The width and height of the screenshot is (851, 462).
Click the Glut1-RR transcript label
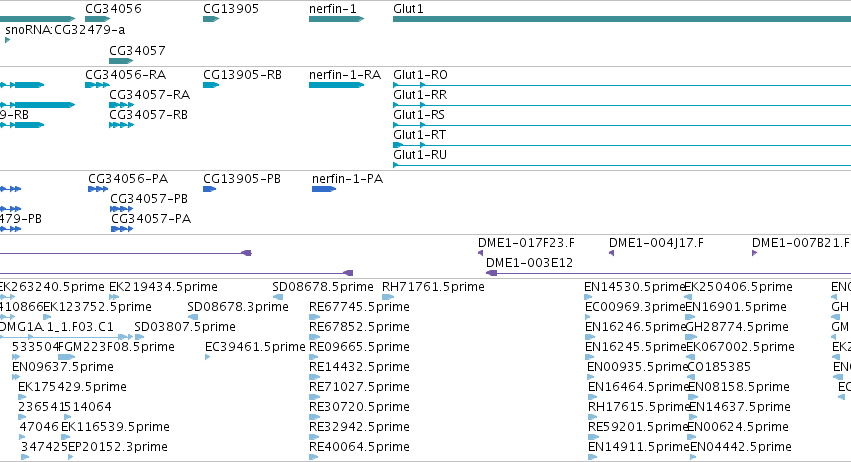point(420,94)
